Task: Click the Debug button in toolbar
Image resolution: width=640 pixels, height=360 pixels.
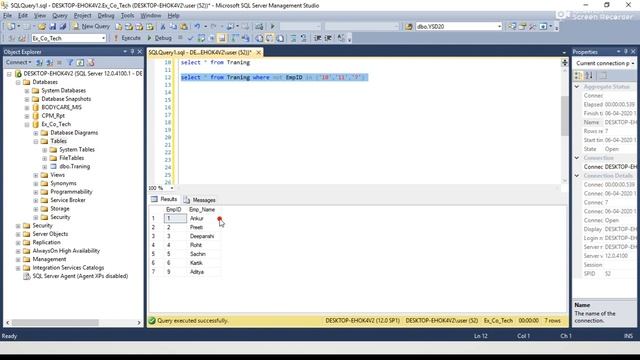Action: point(159,38)
